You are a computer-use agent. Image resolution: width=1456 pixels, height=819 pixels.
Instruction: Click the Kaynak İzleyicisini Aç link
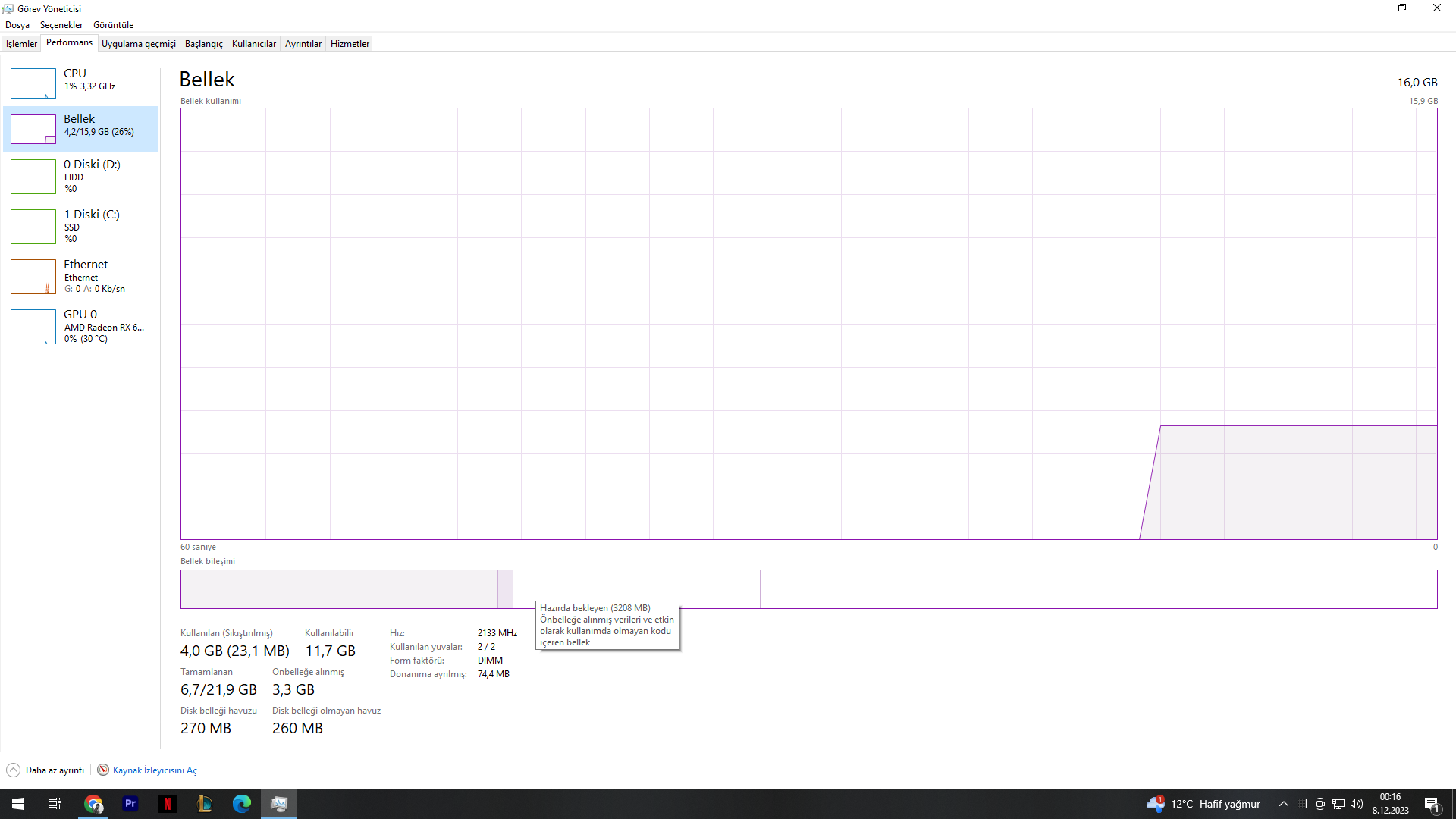coord(155,770)
